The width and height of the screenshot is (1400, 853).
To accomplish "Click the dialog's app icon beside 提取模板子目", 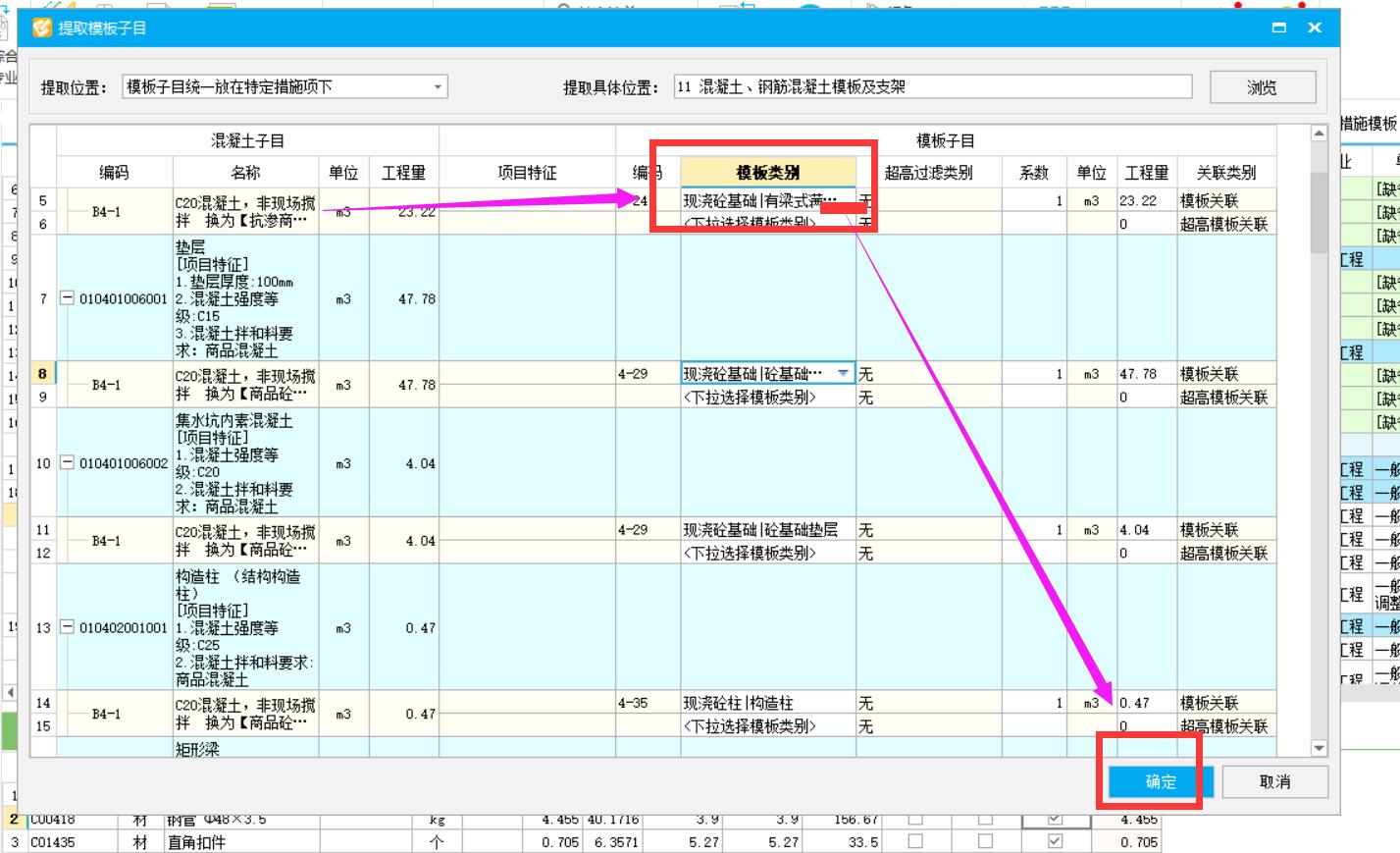I will (41, 27).
